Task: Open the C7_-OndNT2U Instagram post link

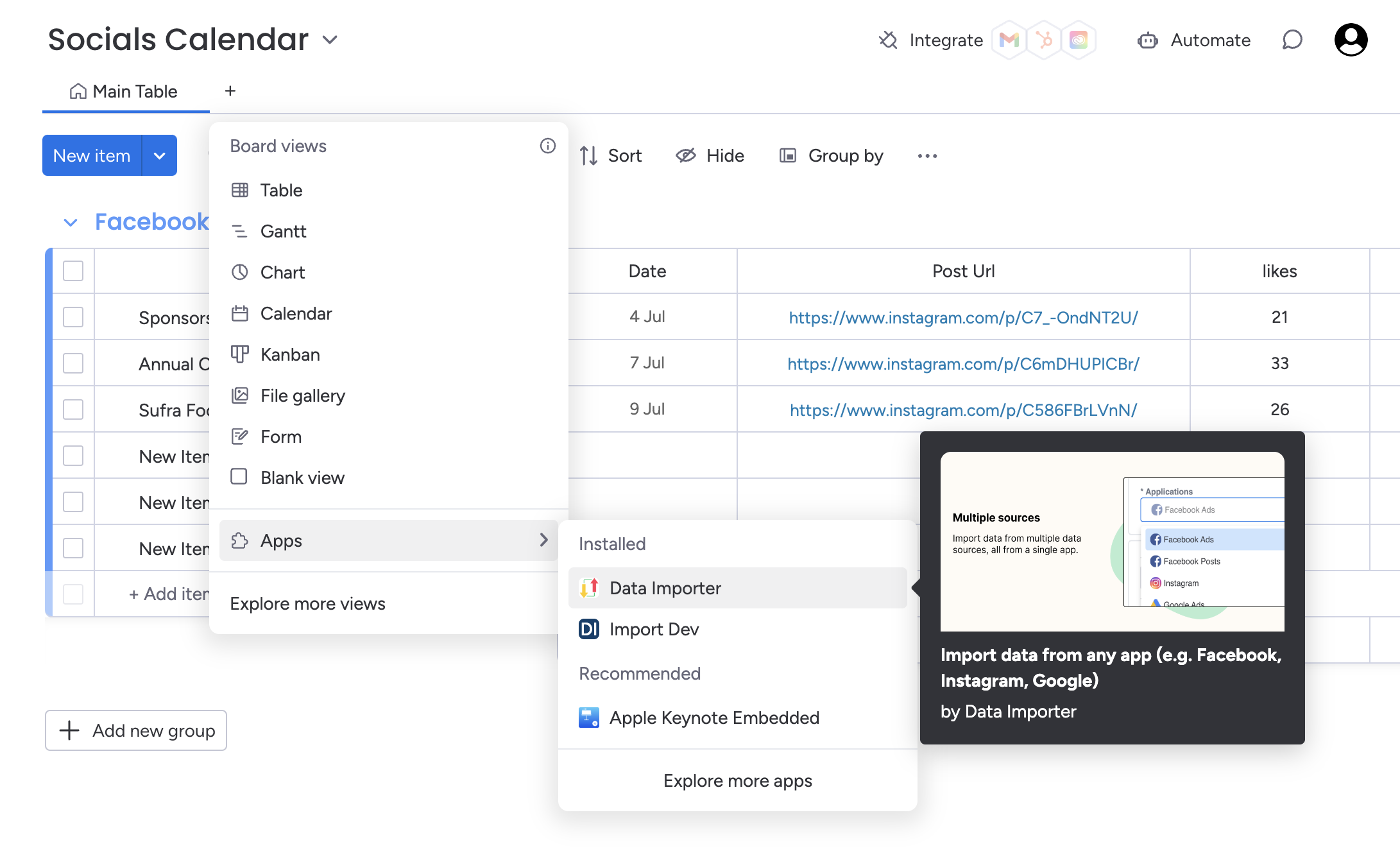Action: 964,317
